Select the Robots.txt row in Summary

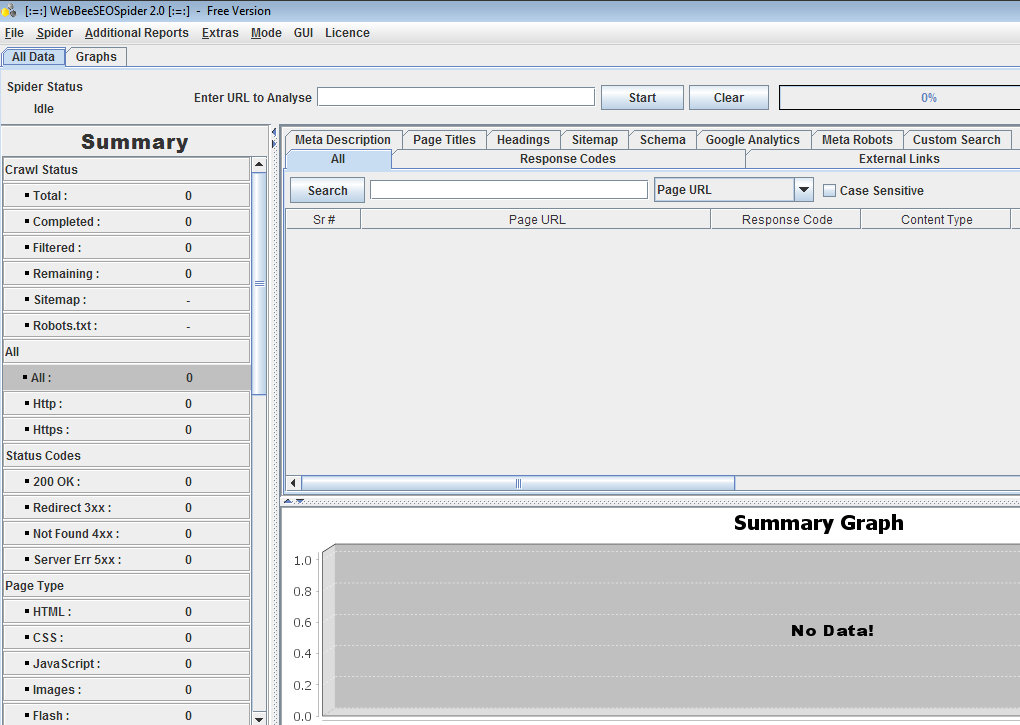point(127,326)
